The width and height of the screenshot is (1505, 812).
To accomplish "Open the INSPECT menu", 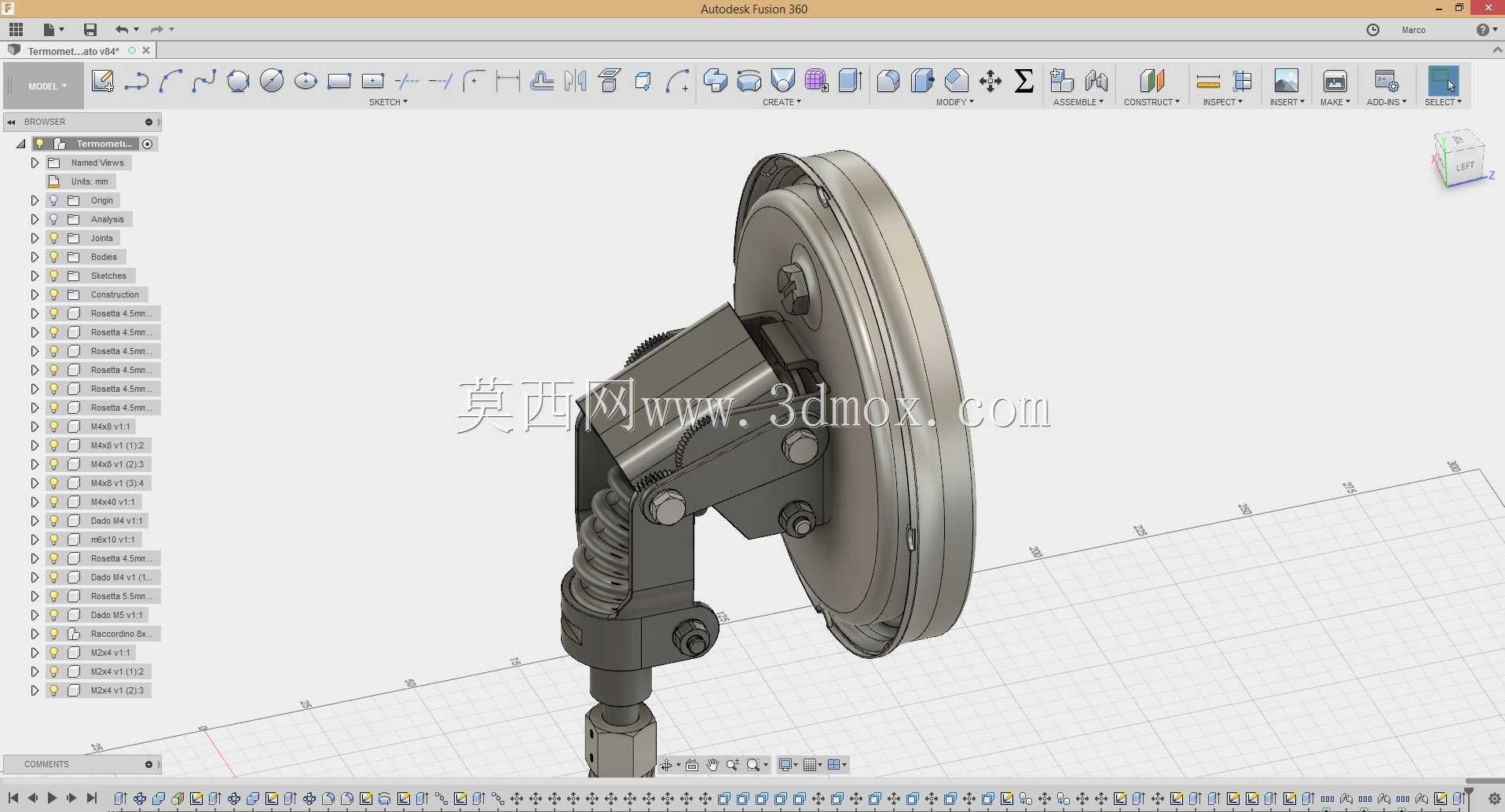I will pos(1222,102).
